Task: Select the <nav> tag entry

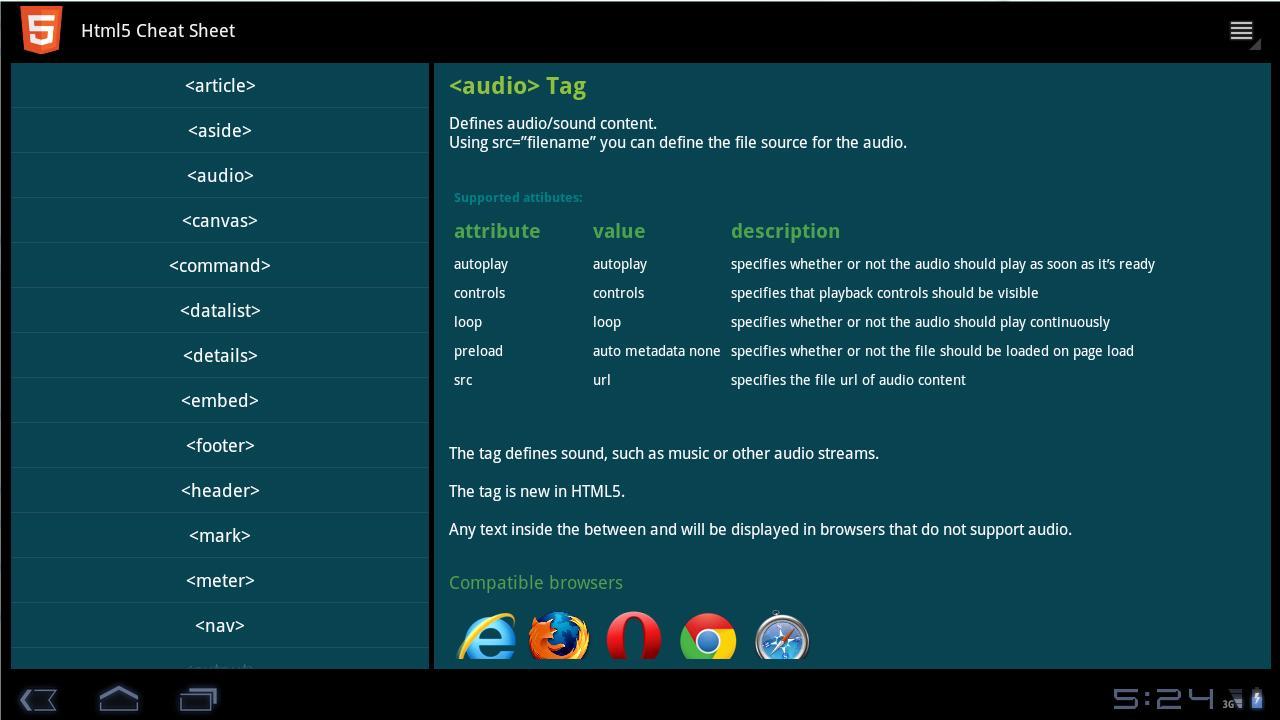Action: click(x=219, y=625)
